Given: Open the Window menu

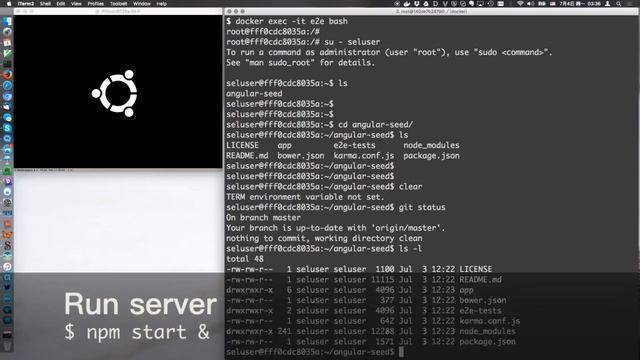Looking at the screenshot, I should [x=142, y=4].
